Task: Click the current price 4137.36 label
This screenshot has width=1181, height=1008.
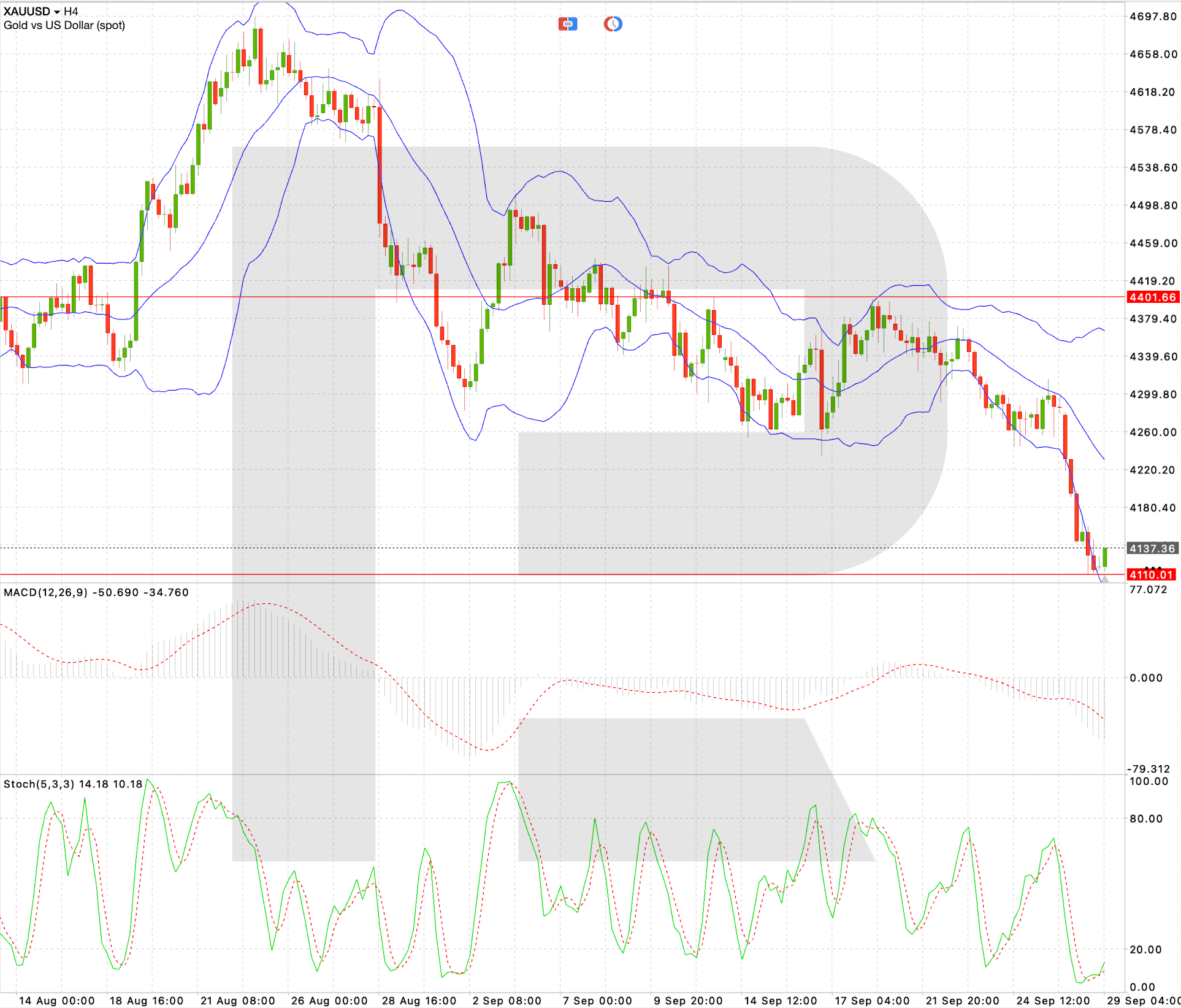Action: [1153, 548]
